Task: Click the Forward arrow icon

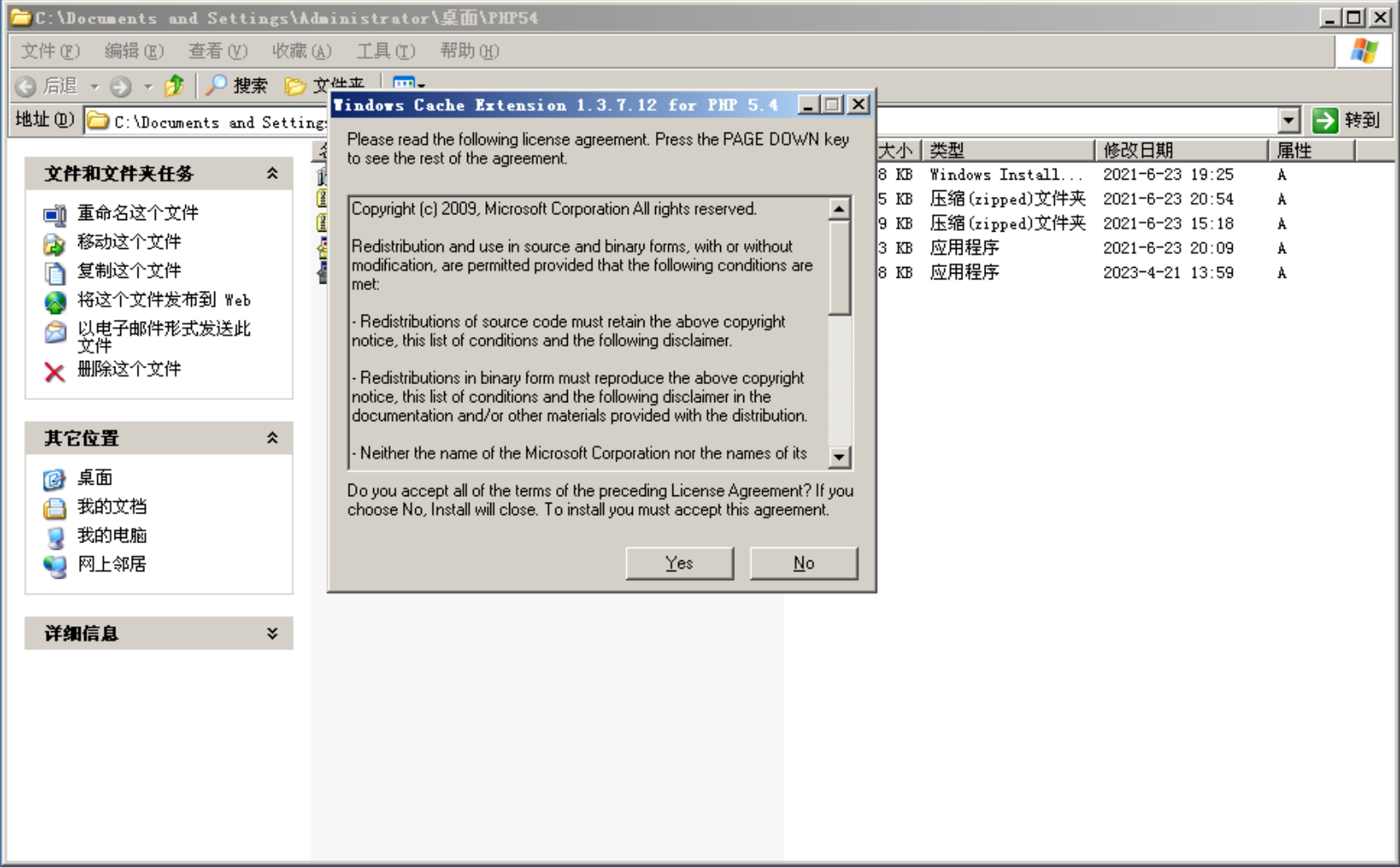Action: click(x=121, y=86)
